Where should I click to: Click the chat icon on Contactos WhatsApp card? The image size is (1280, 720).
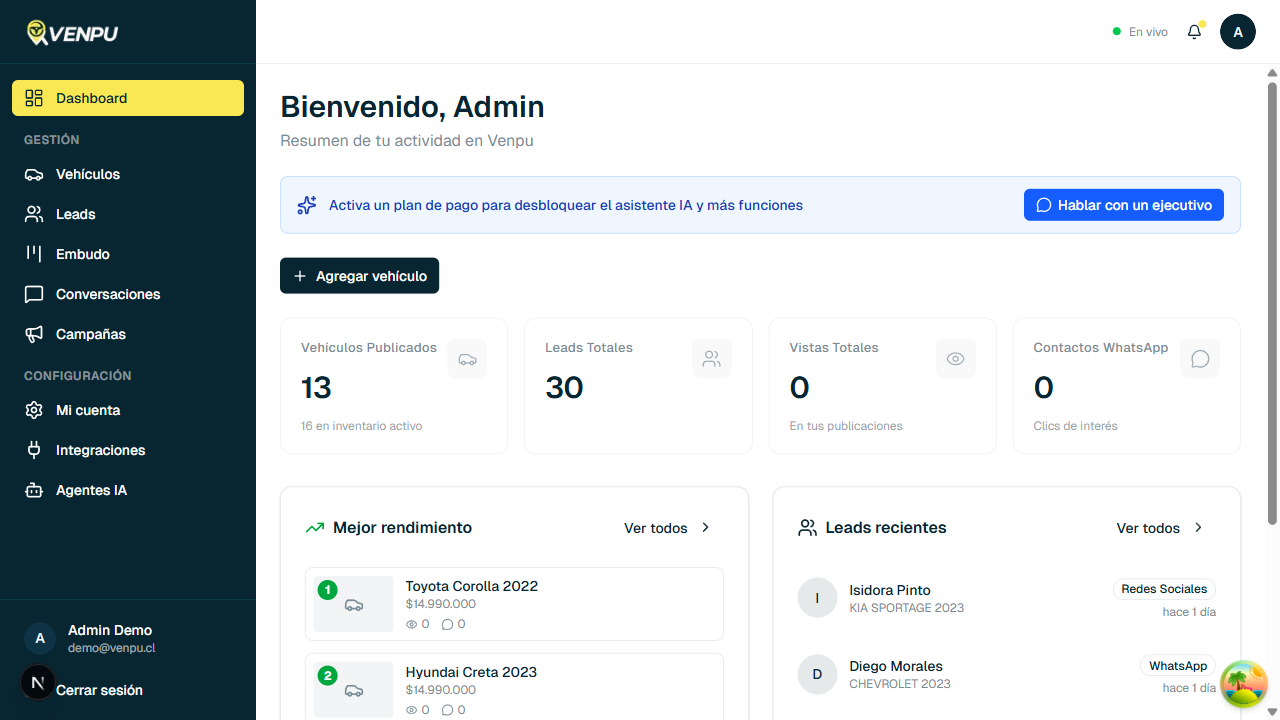pyautogui.click(x=1199, y=358)
